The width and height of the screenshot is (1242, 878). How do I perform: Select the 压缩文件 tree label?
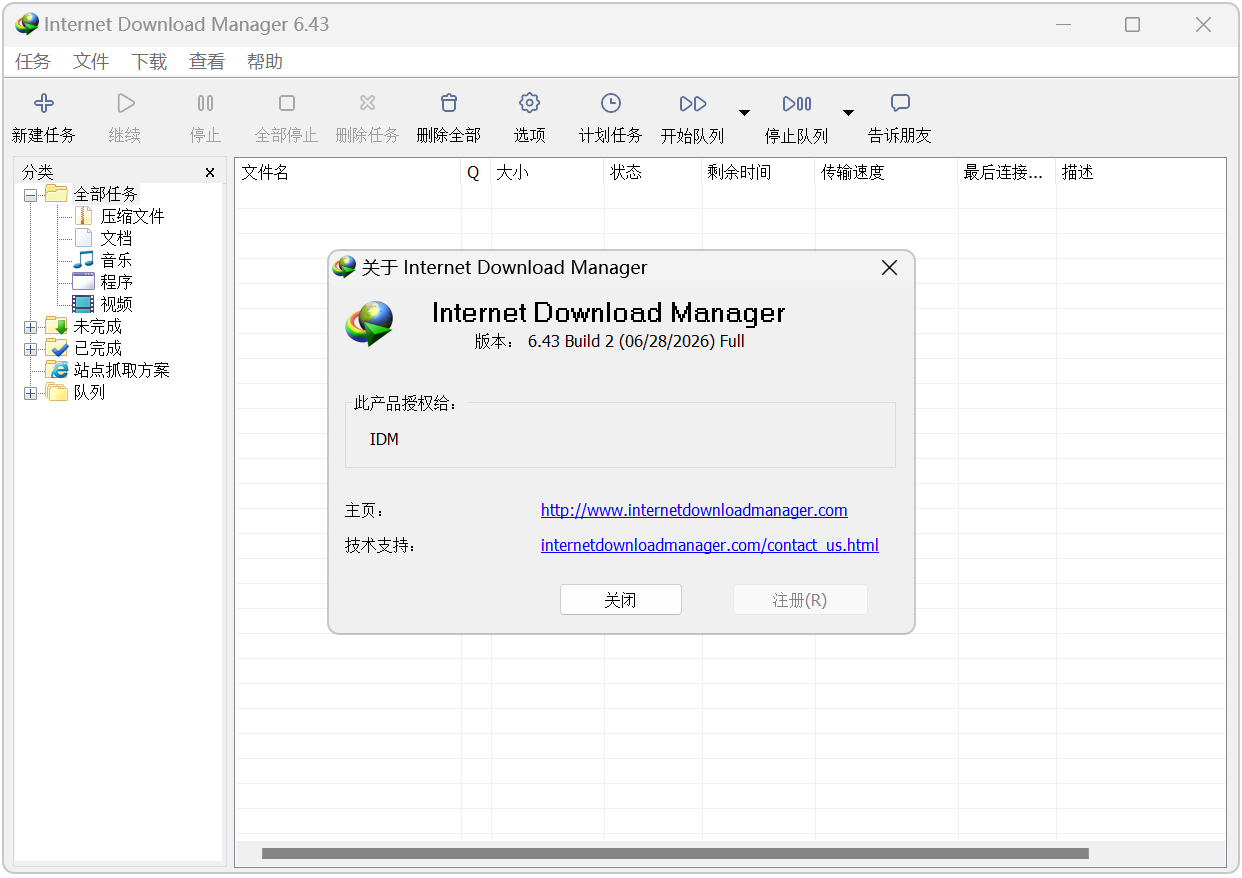point(132,216)
